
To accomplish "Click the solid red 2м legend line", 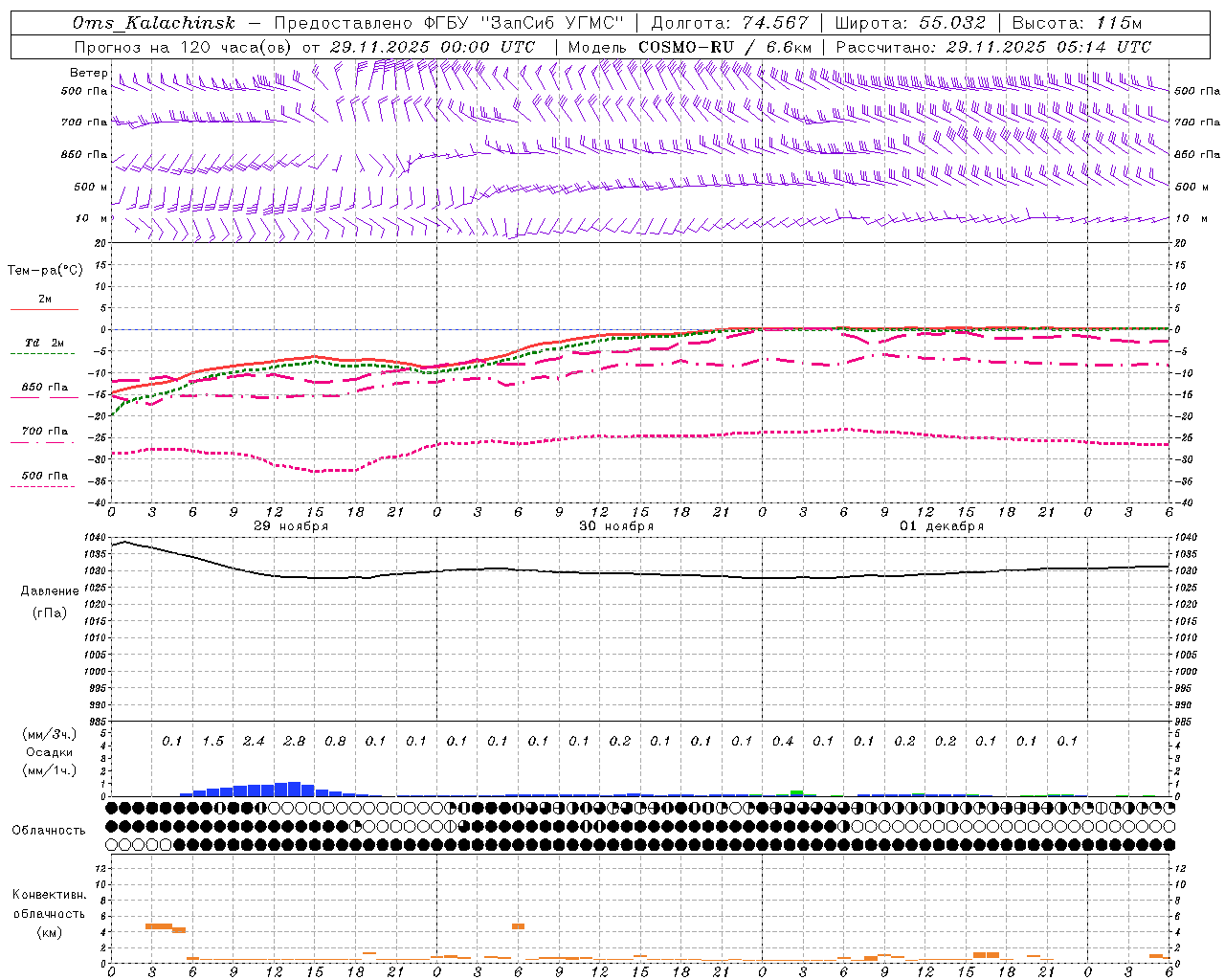I will pos(44,310).
